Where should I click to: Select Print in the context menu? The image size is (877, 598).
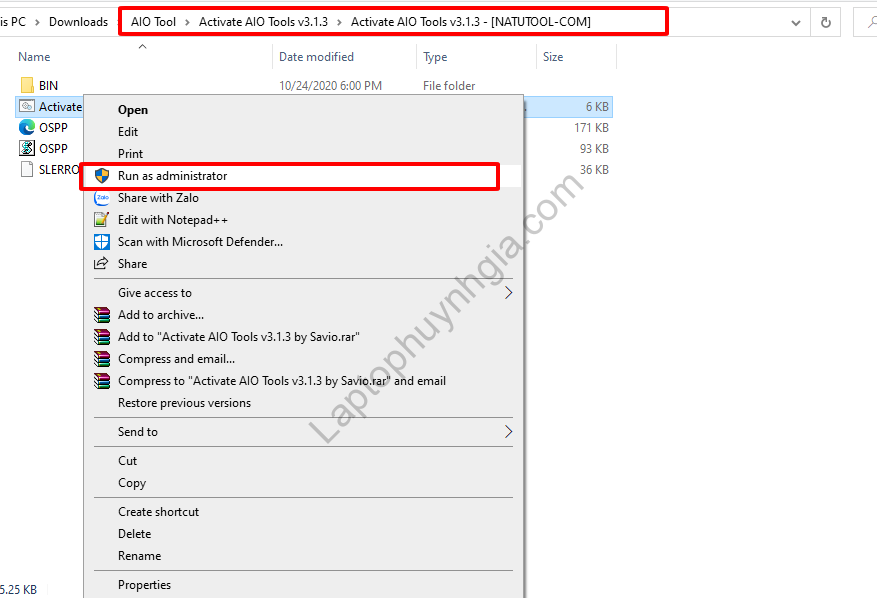[x=130, y=153]
